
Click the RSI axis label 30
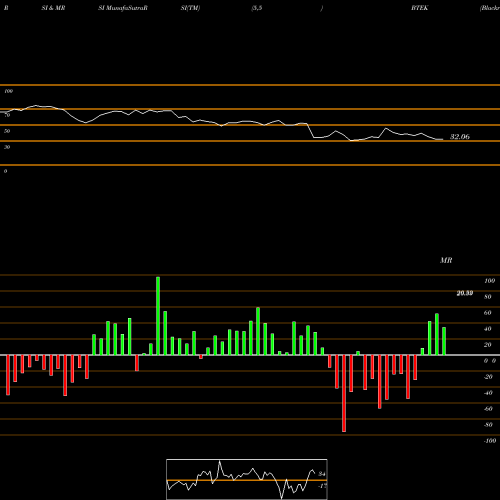(7, 147)
